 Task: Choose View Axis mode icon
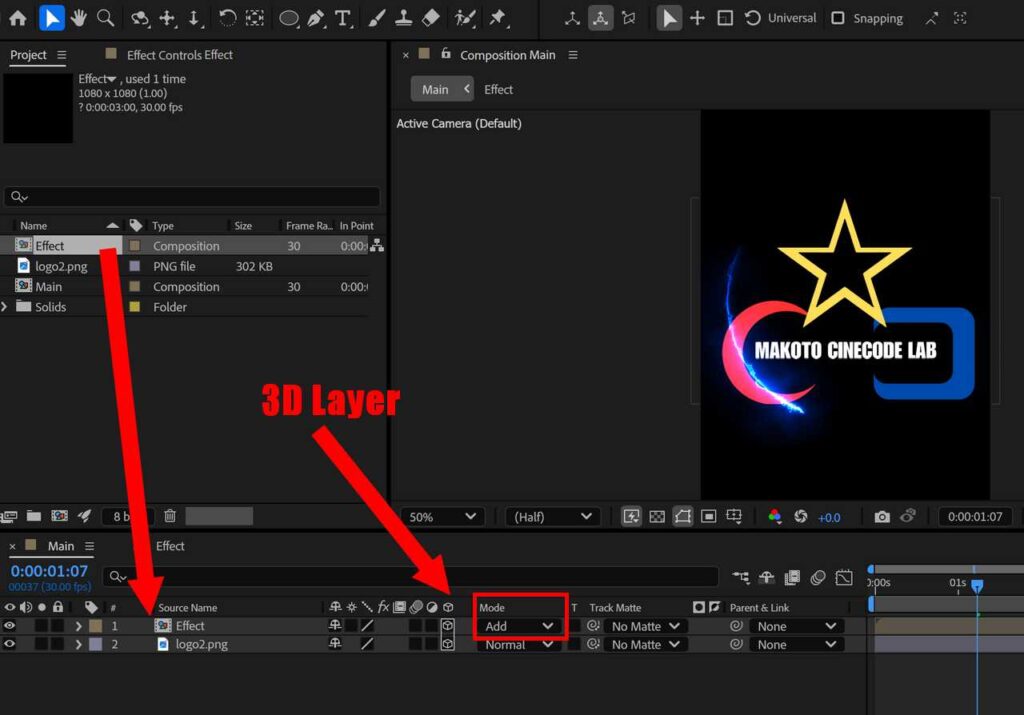[x=629, y=18]
